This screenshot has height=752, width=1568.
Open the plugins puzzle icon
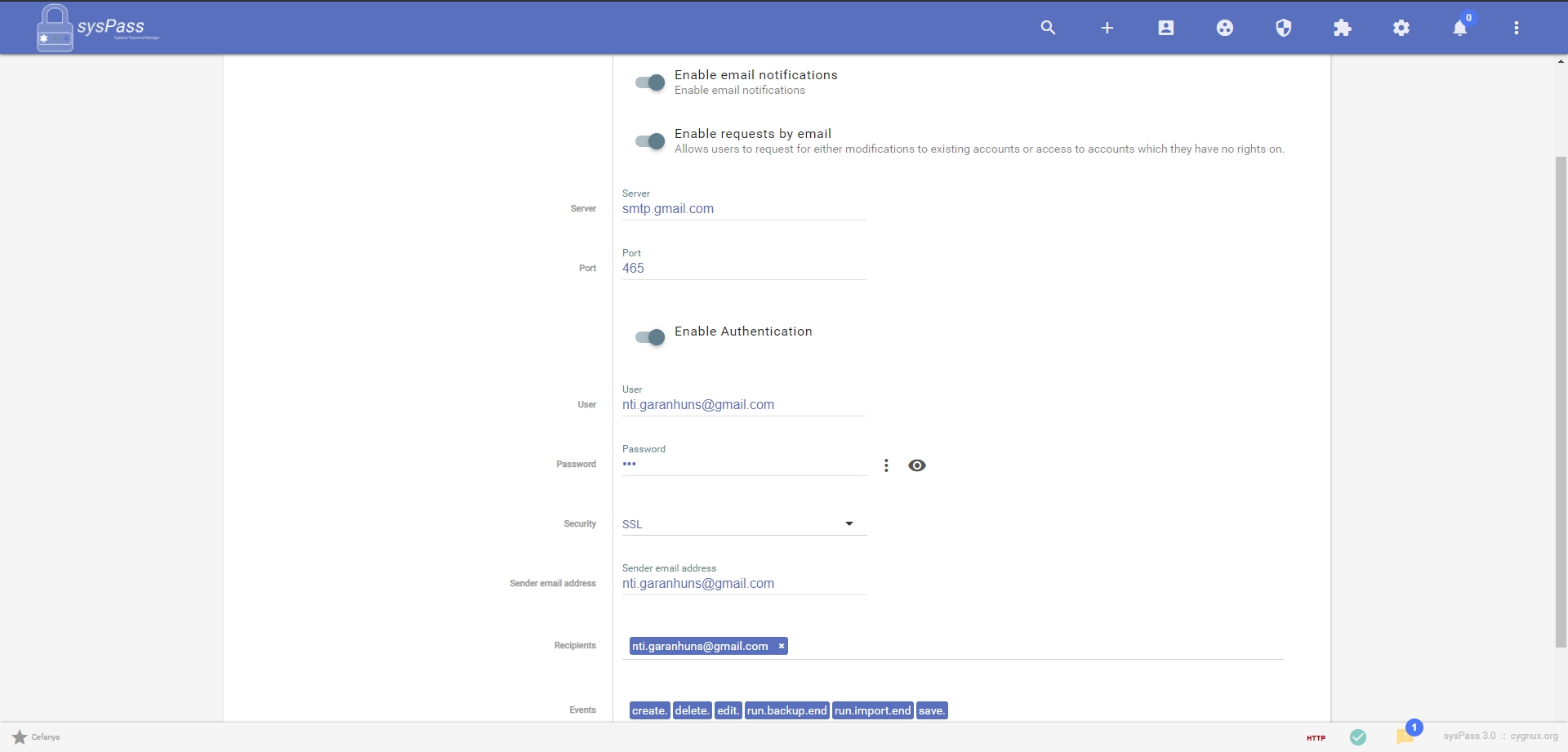[1343, 28]
